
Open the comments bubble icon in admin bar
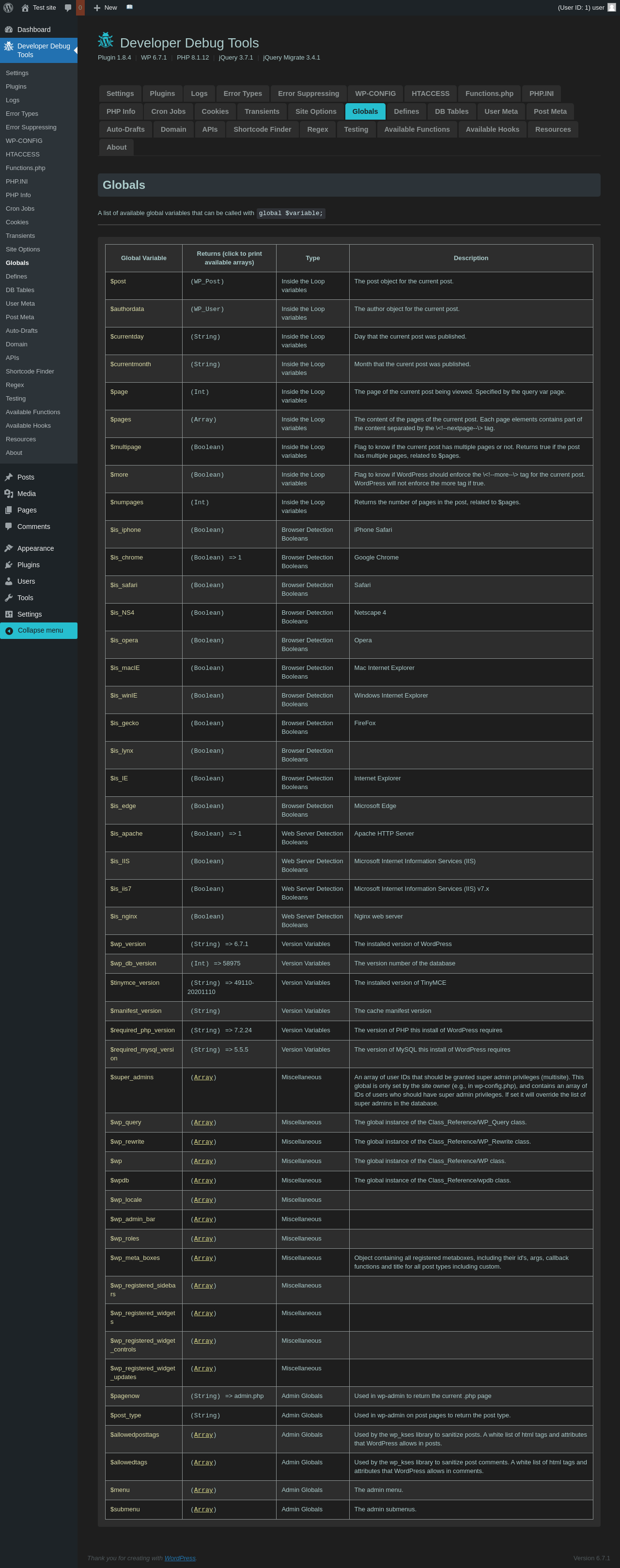[68, 8]
